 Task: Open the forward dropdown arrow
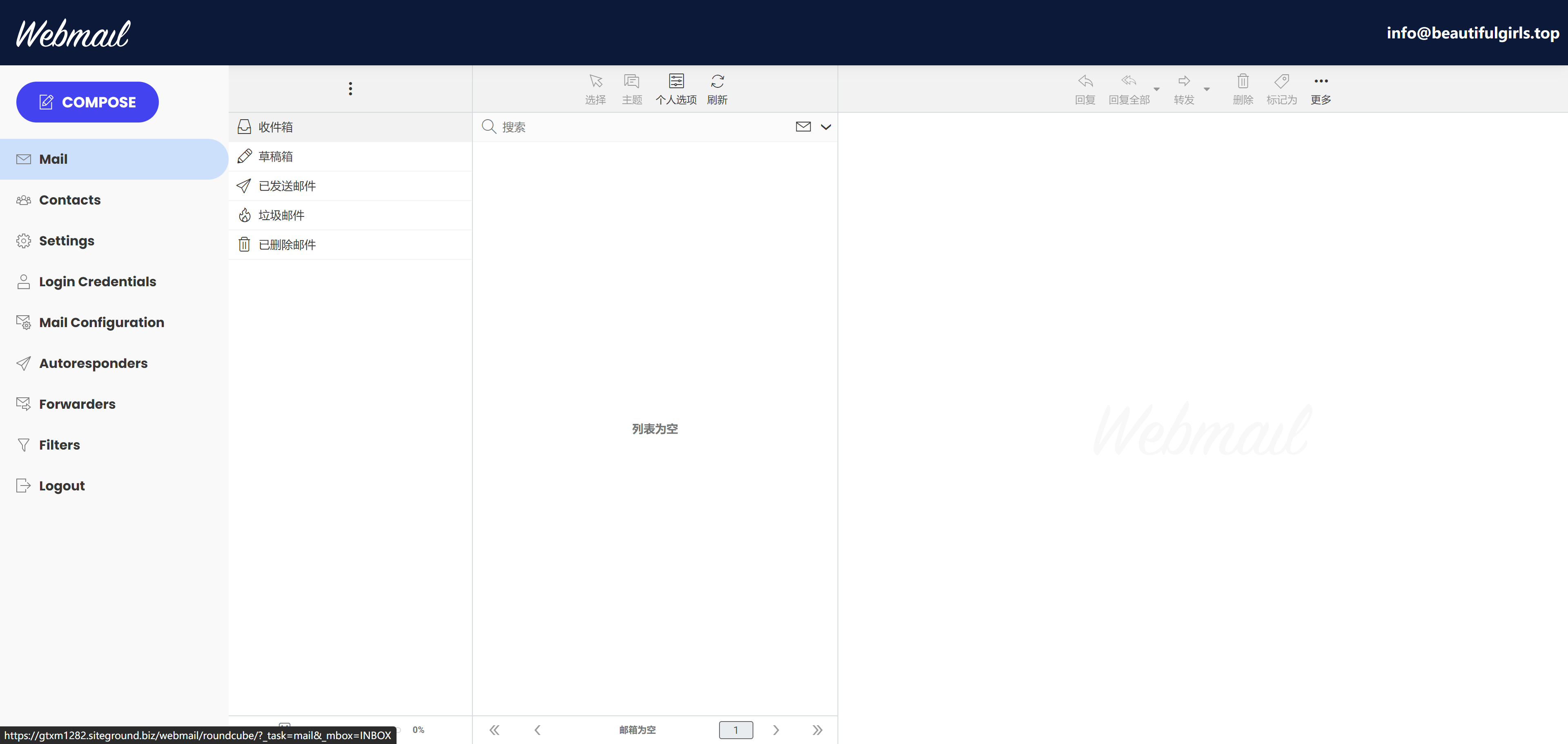pyautogui.click(x=1208, y=89)
